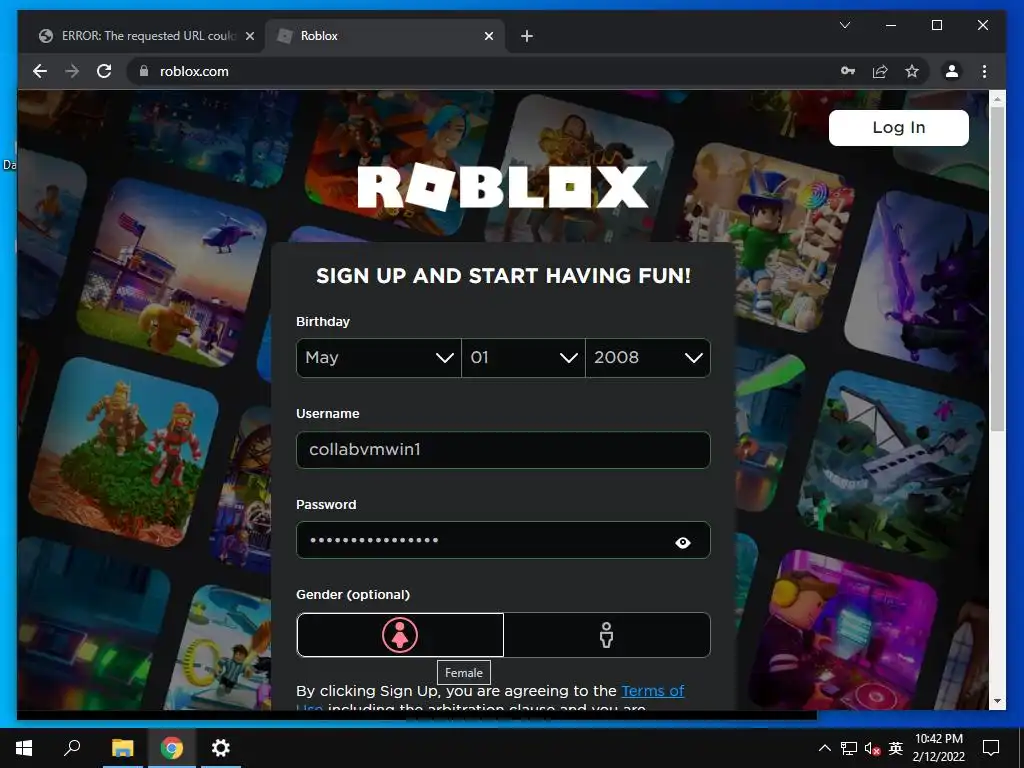The image size is (1024, 768).
Task: Open Settings gear from the taskbar
Action: point(221,748)
